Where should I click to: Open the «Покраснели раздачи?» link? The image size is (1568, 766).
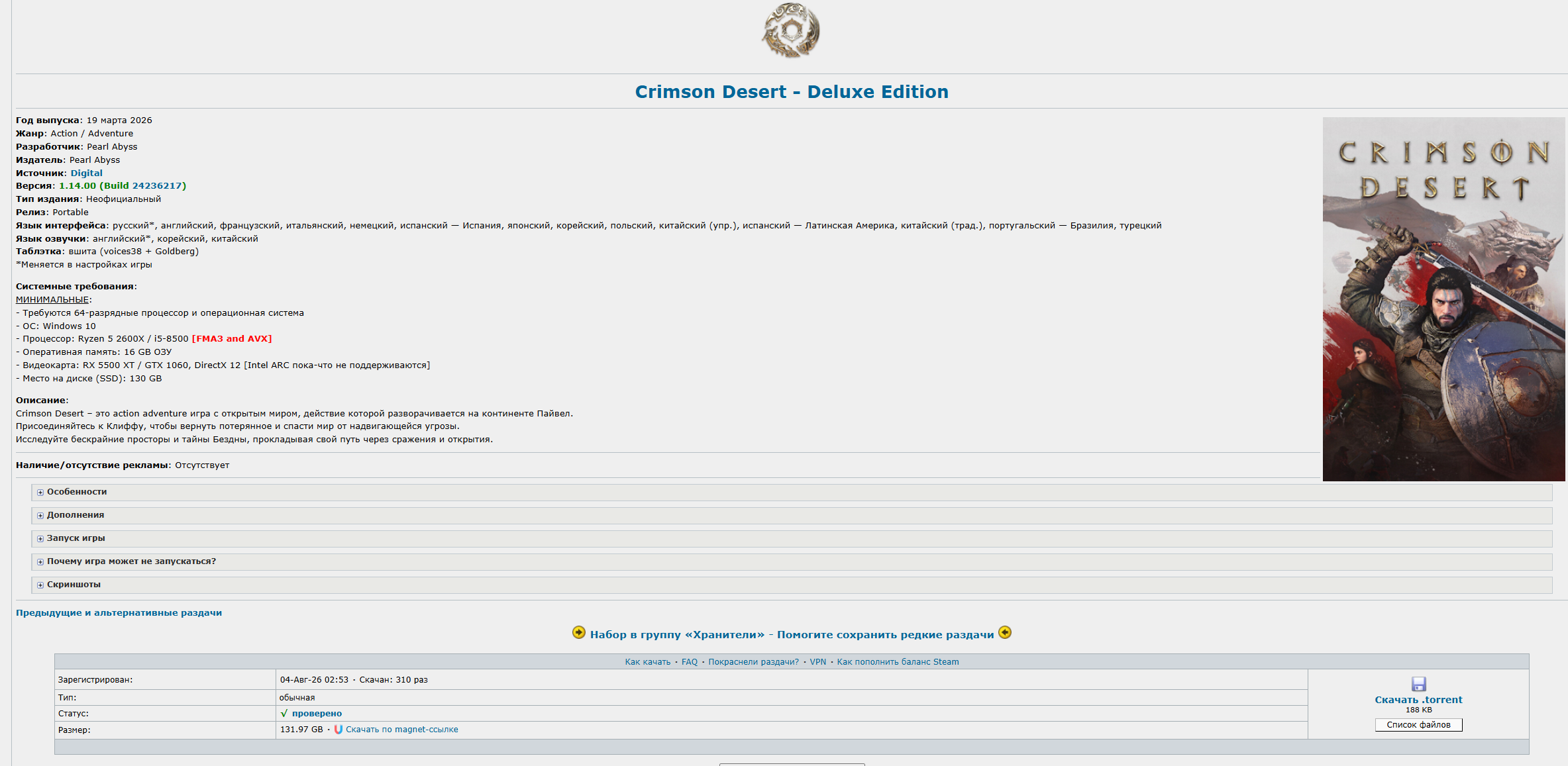[754, 662]
